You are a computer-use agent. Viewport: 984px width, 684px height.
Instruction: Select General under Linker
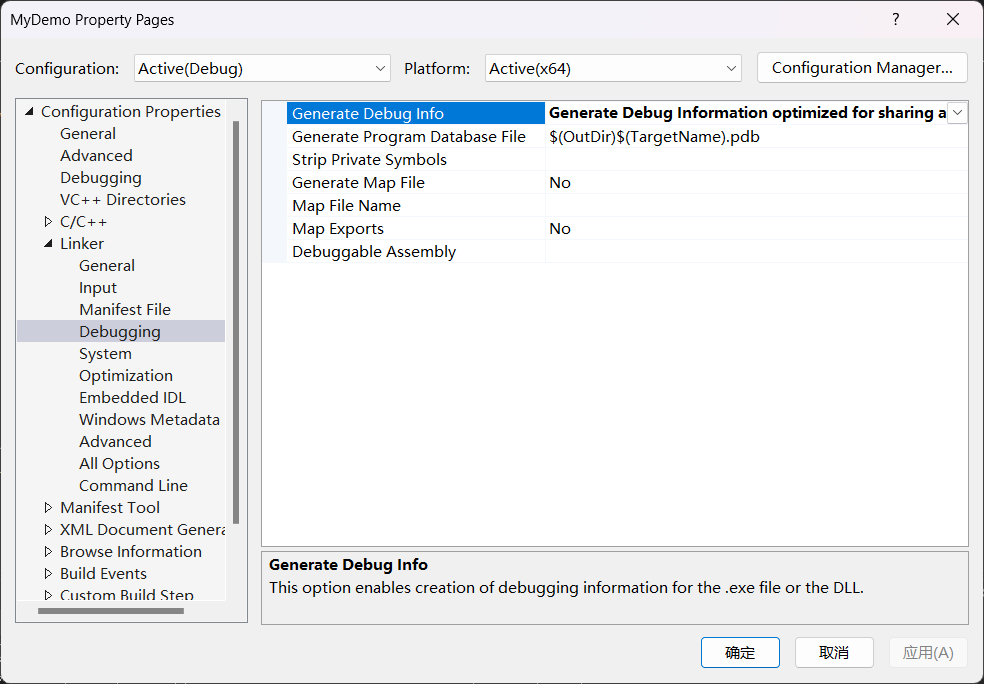(x=107, y=265)
